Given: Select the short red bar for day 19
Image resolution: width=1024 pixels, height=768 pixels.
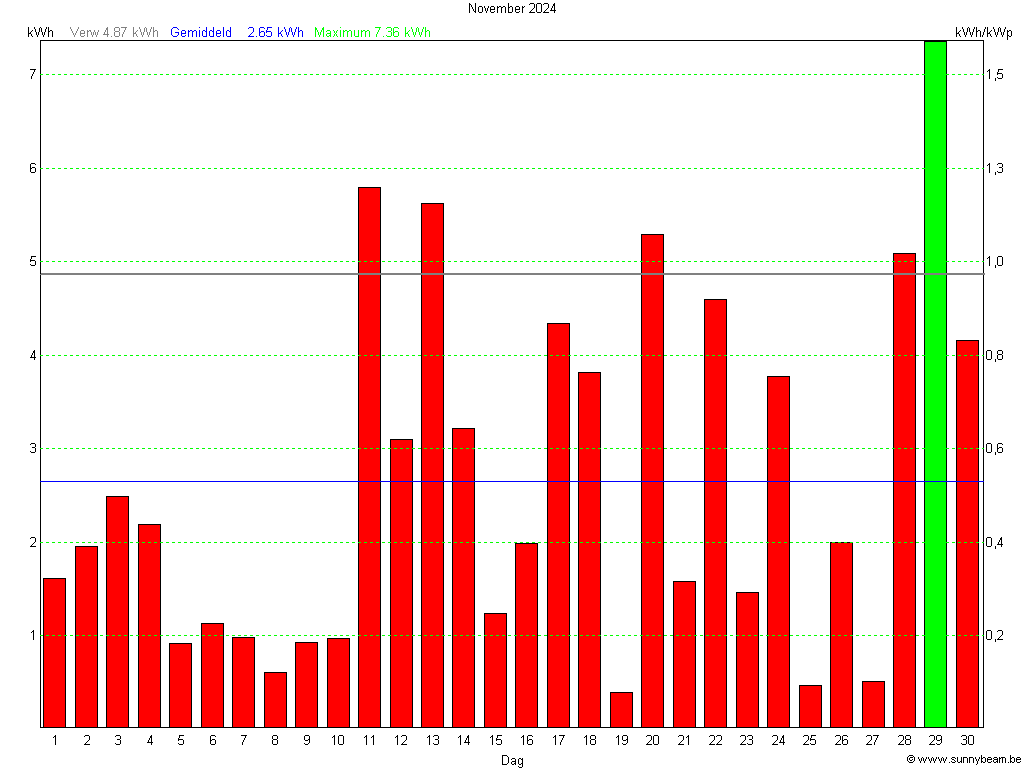Looking at the screenshot, I should tap(621, 710).
